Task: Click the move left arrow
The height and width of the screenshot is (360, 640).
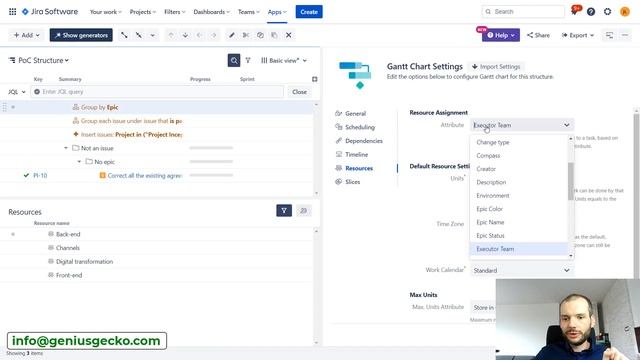Action: click(199, 35)
